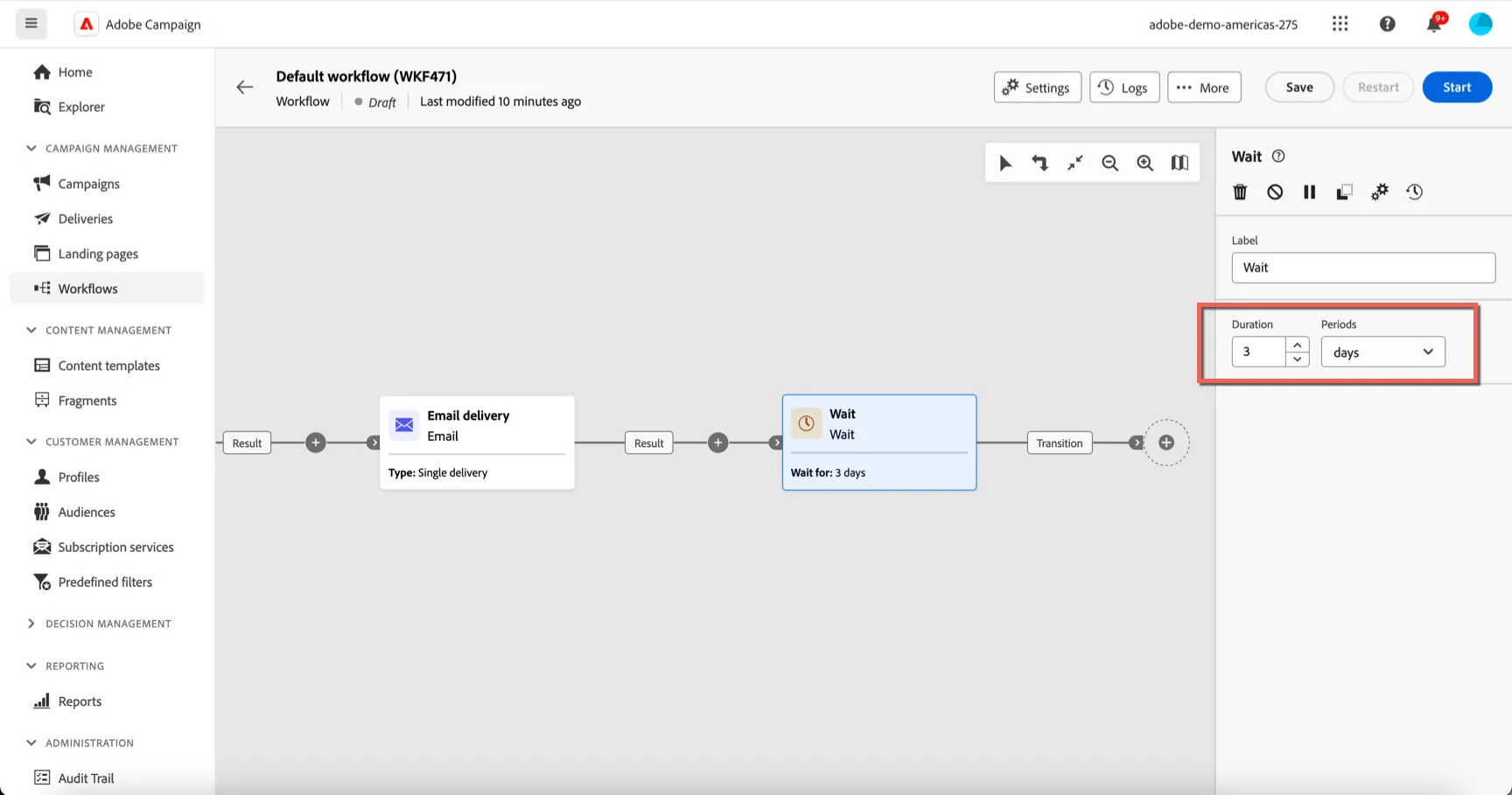1512x795 pixels.
Task: Open the help question mark menu
Action: [1387, 24]
